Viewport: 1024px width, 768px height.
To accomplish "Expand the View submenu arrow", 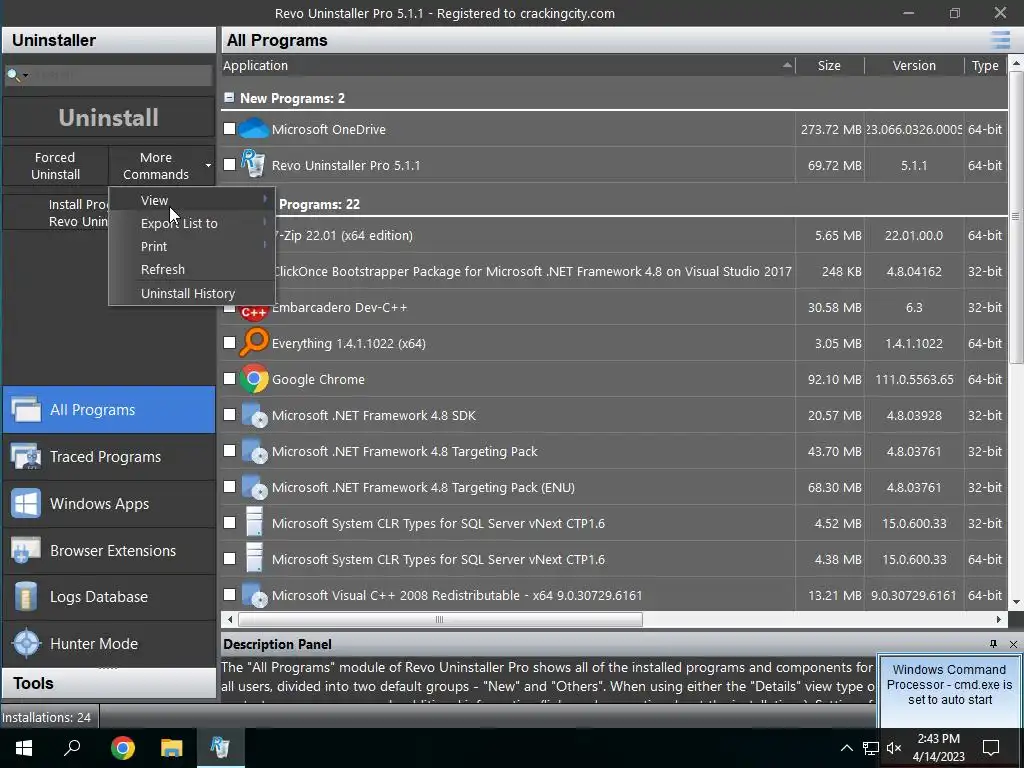I will click(265, 199).
